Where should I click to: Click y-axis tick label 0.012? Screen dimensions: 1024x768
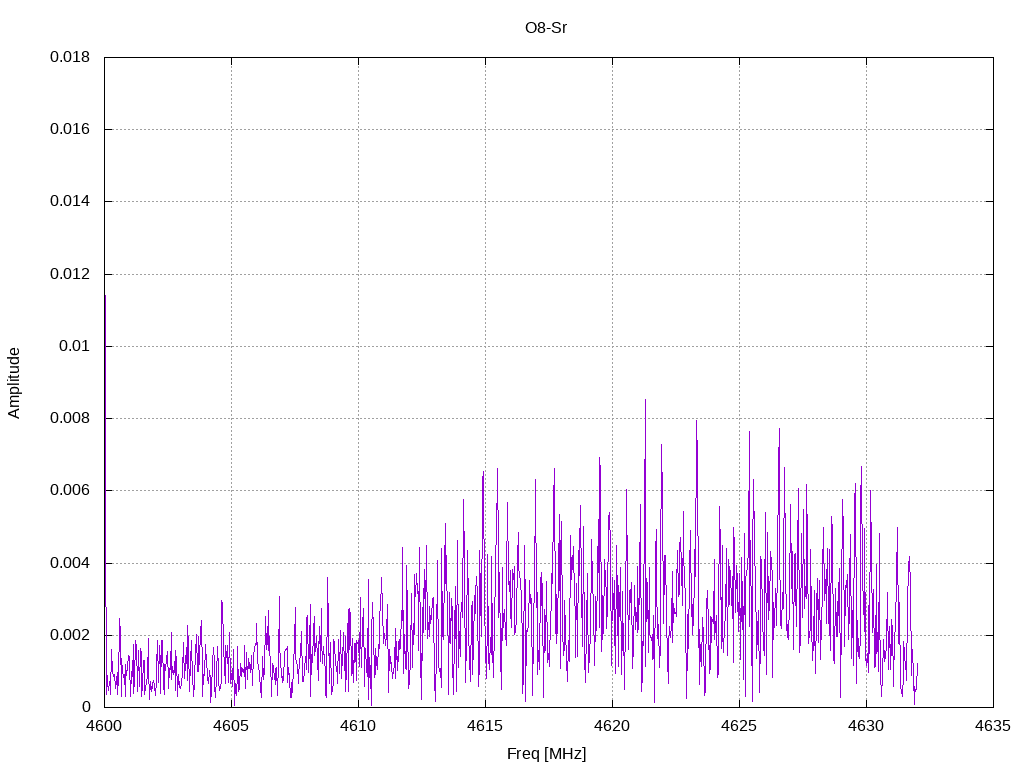pyautogui.click(x=70, y=274)
